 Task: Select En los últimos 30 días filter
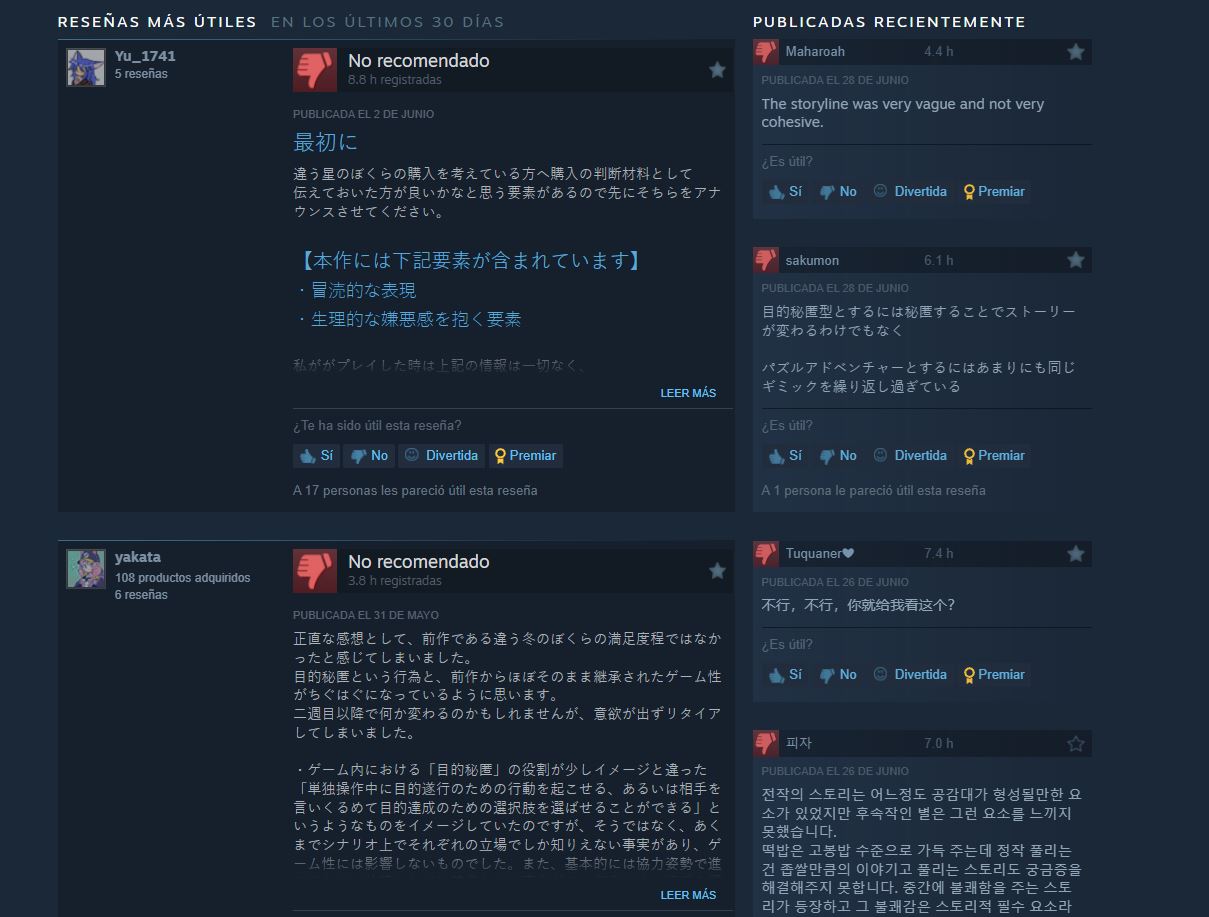pyautogui.click(x=387, y=22)
